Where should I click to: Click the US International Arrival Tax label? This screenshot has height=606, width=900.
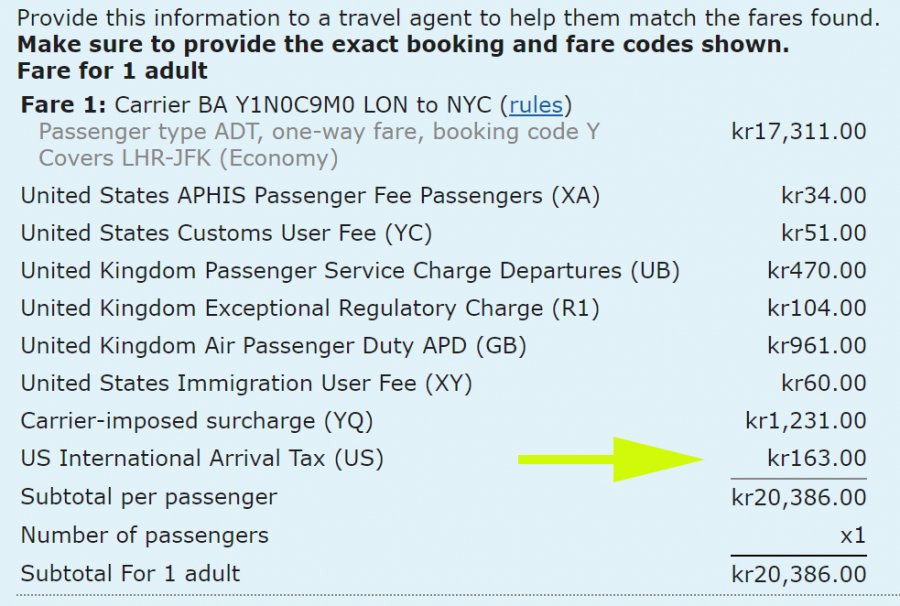click(202, 458)
